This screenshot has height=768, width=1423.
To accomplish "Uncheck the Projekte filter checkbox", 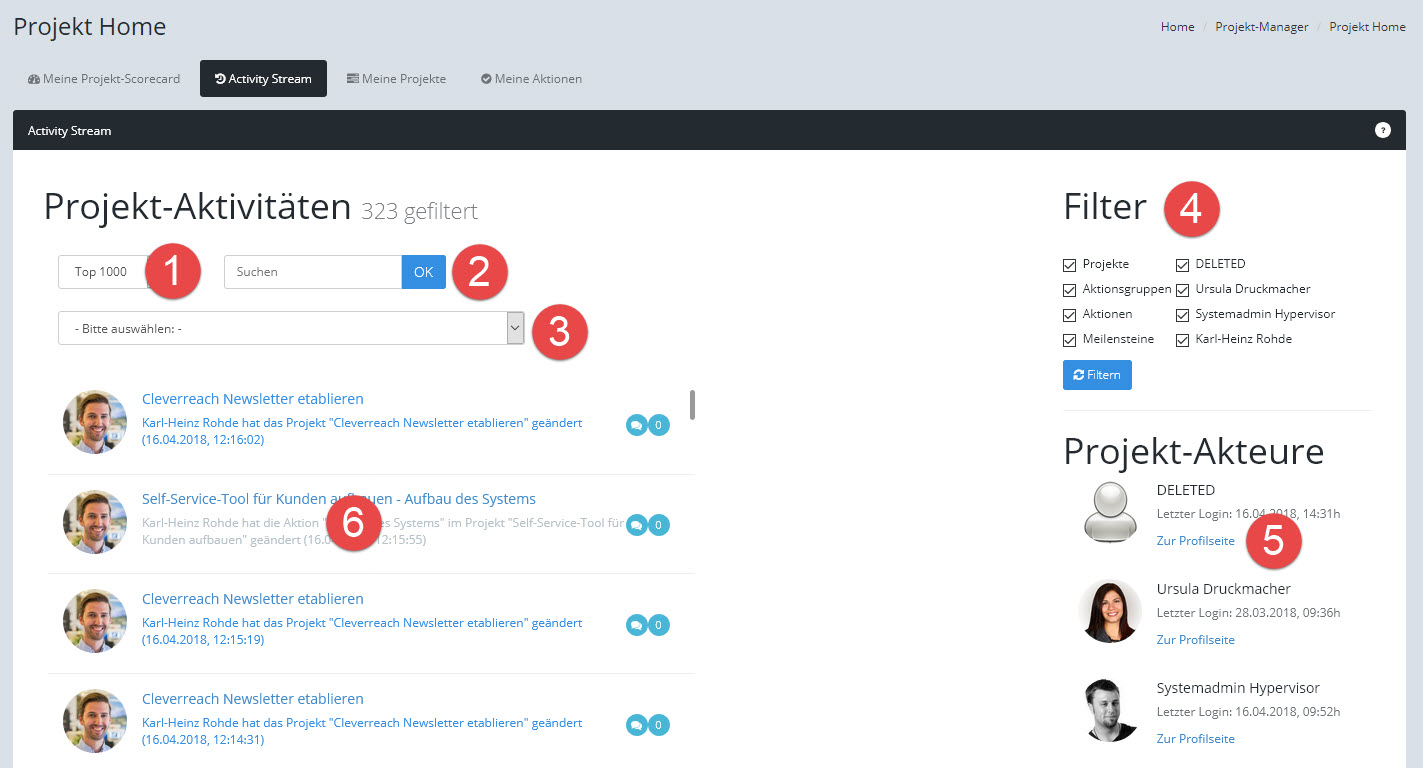I will pyautogui.click(x=1070, y=265).
